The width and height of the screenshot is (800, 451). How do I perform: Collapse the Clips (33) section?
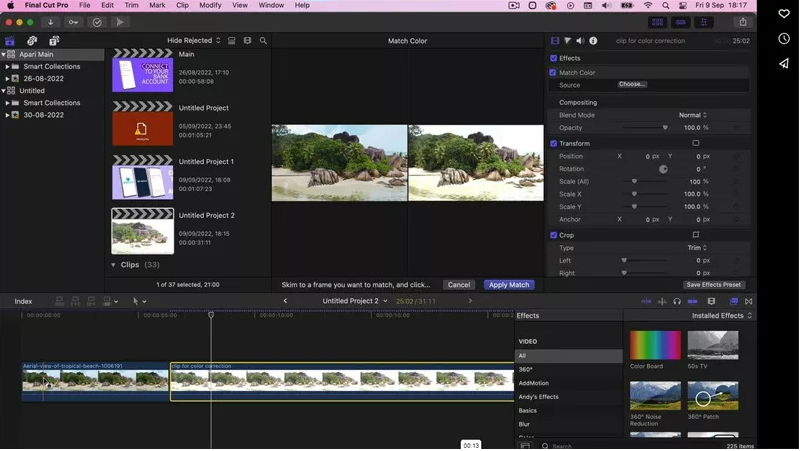113,265
